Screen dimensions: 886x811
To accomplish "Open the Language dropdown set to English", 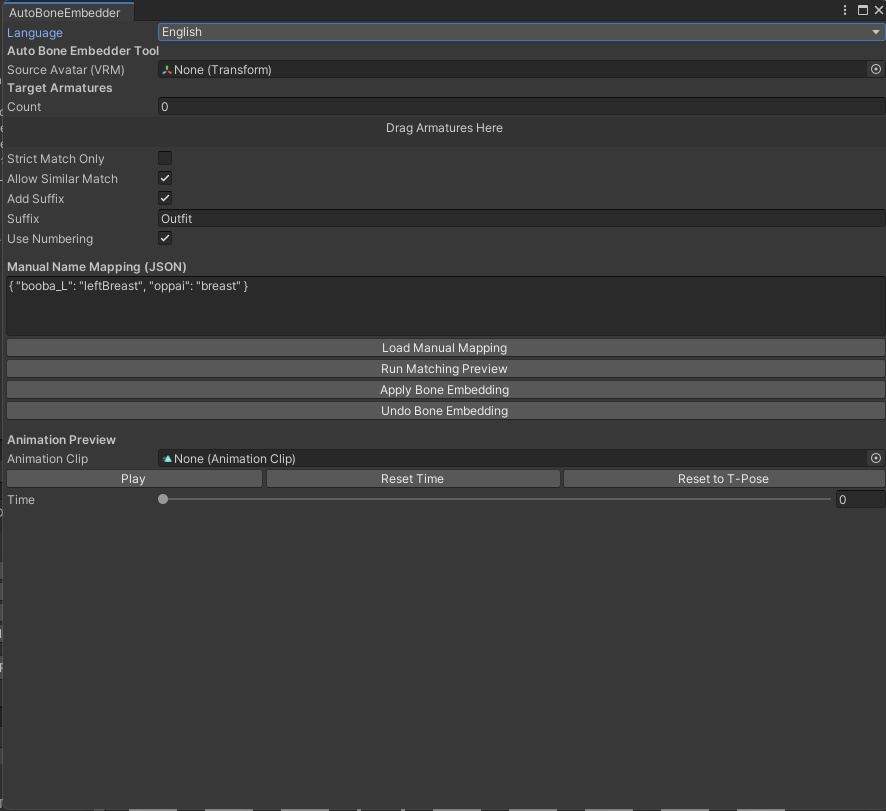I will 520,31.
